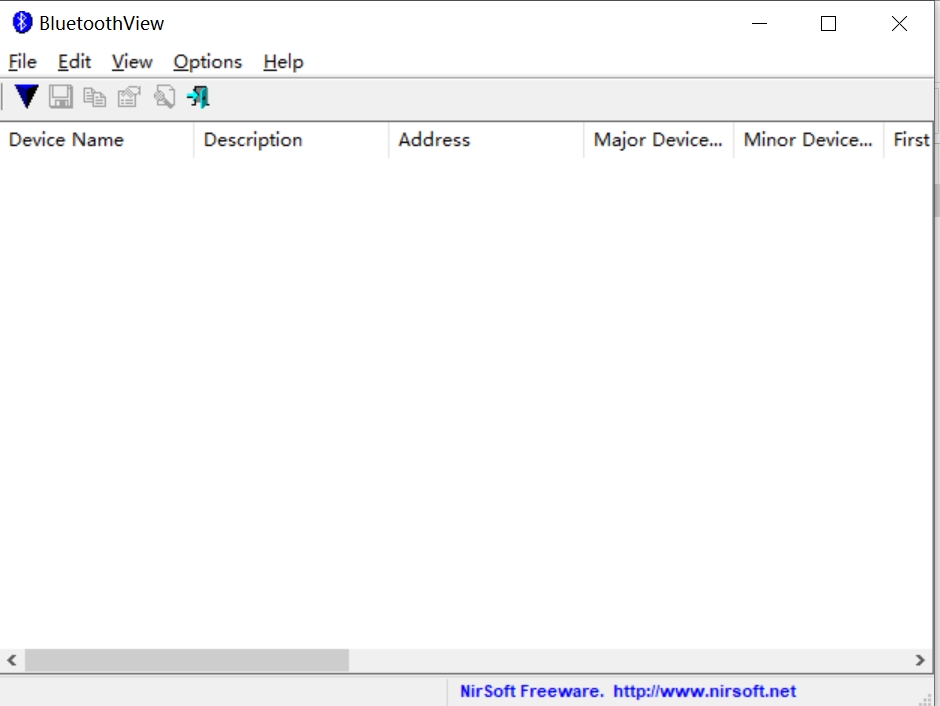
Task: Click the Find magnifier toolbar icon
Action: 164,96
